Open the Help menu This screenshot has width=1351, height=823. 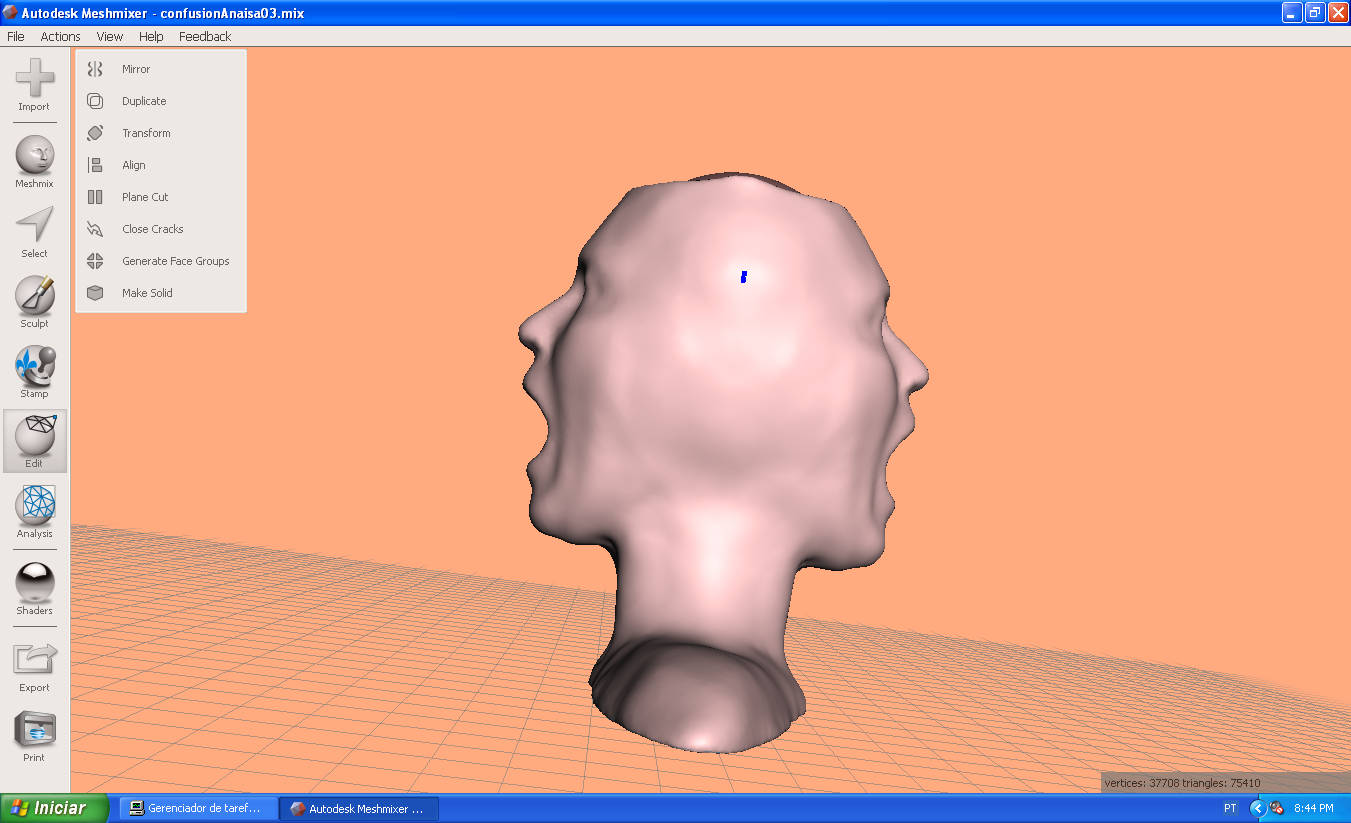pos(151,36)
